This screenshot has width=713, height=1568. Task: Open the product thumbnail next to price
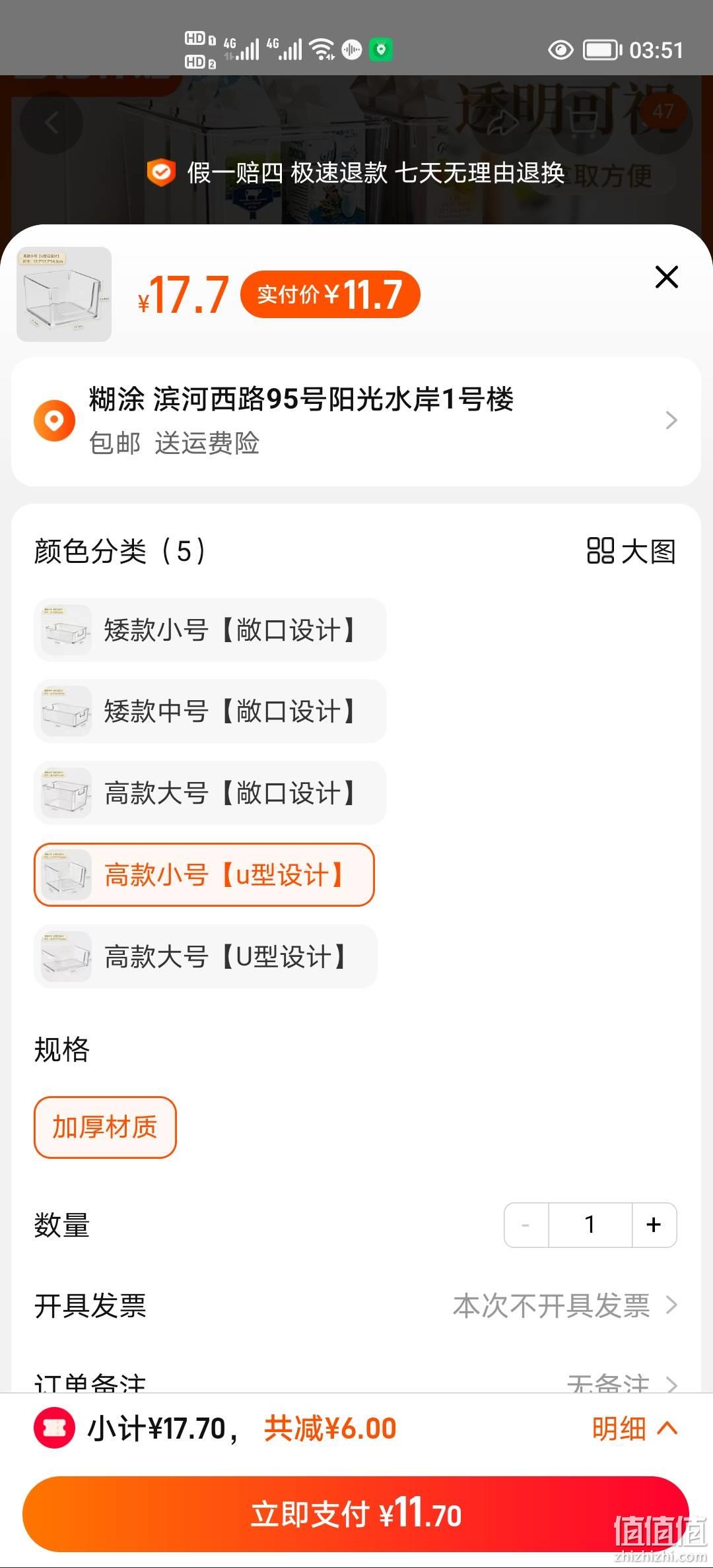pyautogui.click(x=64, y=294)
